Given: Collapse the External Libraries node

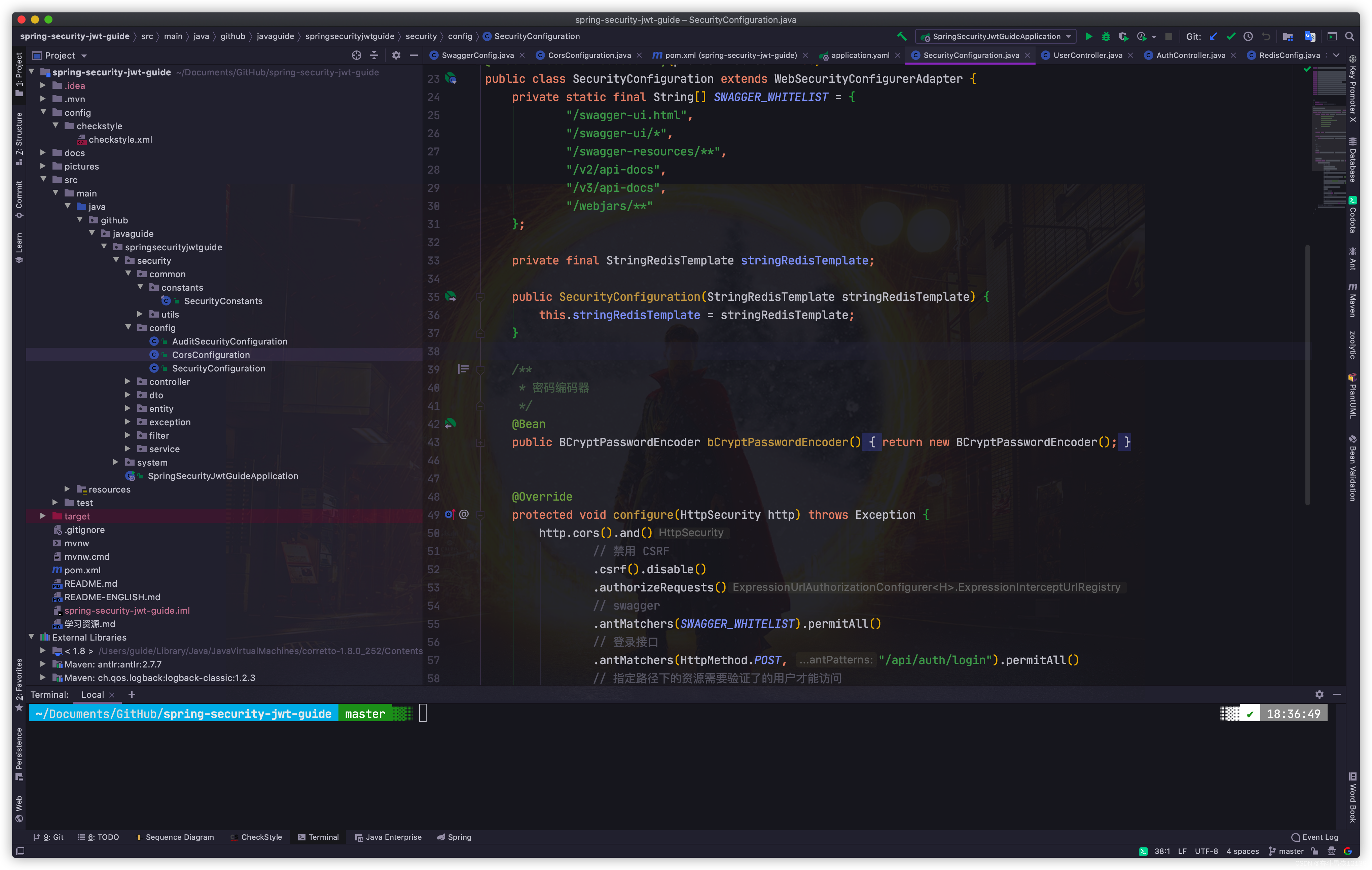Looking at the screenshot, I should click(x=31, y=637).
